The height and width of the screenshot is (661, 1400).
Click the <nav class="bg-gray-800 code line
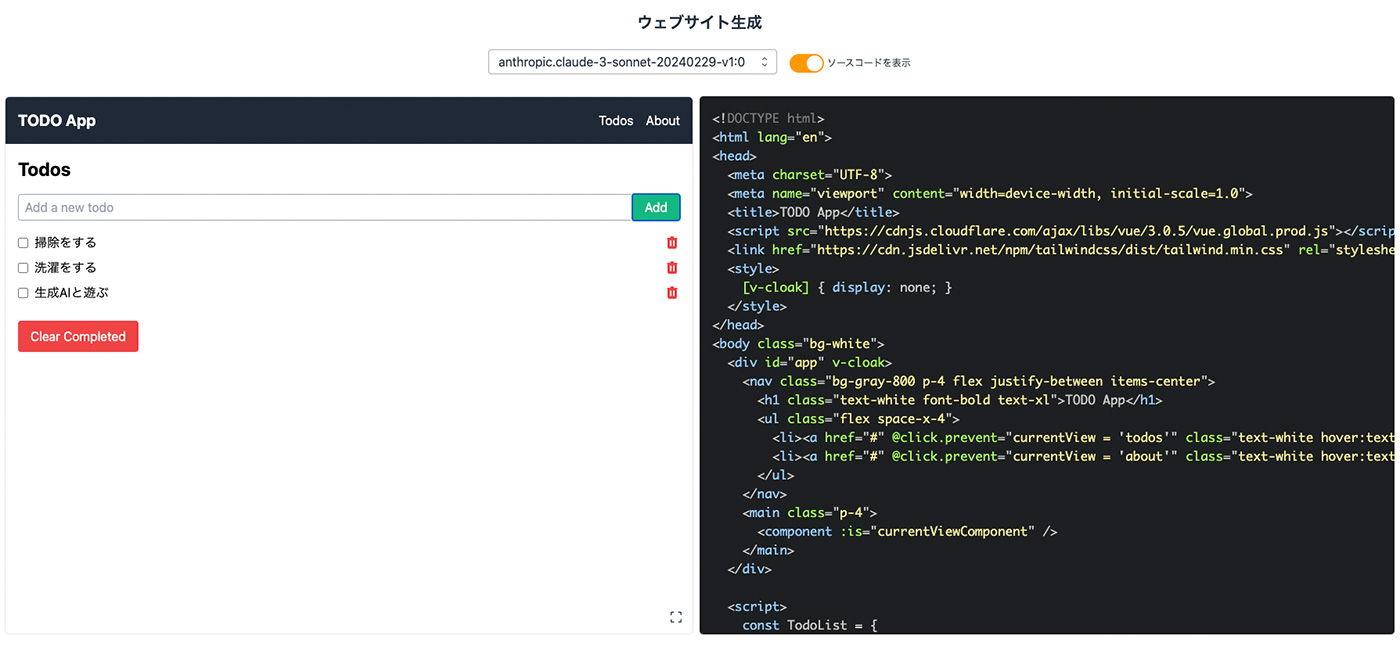pos(978,381)
